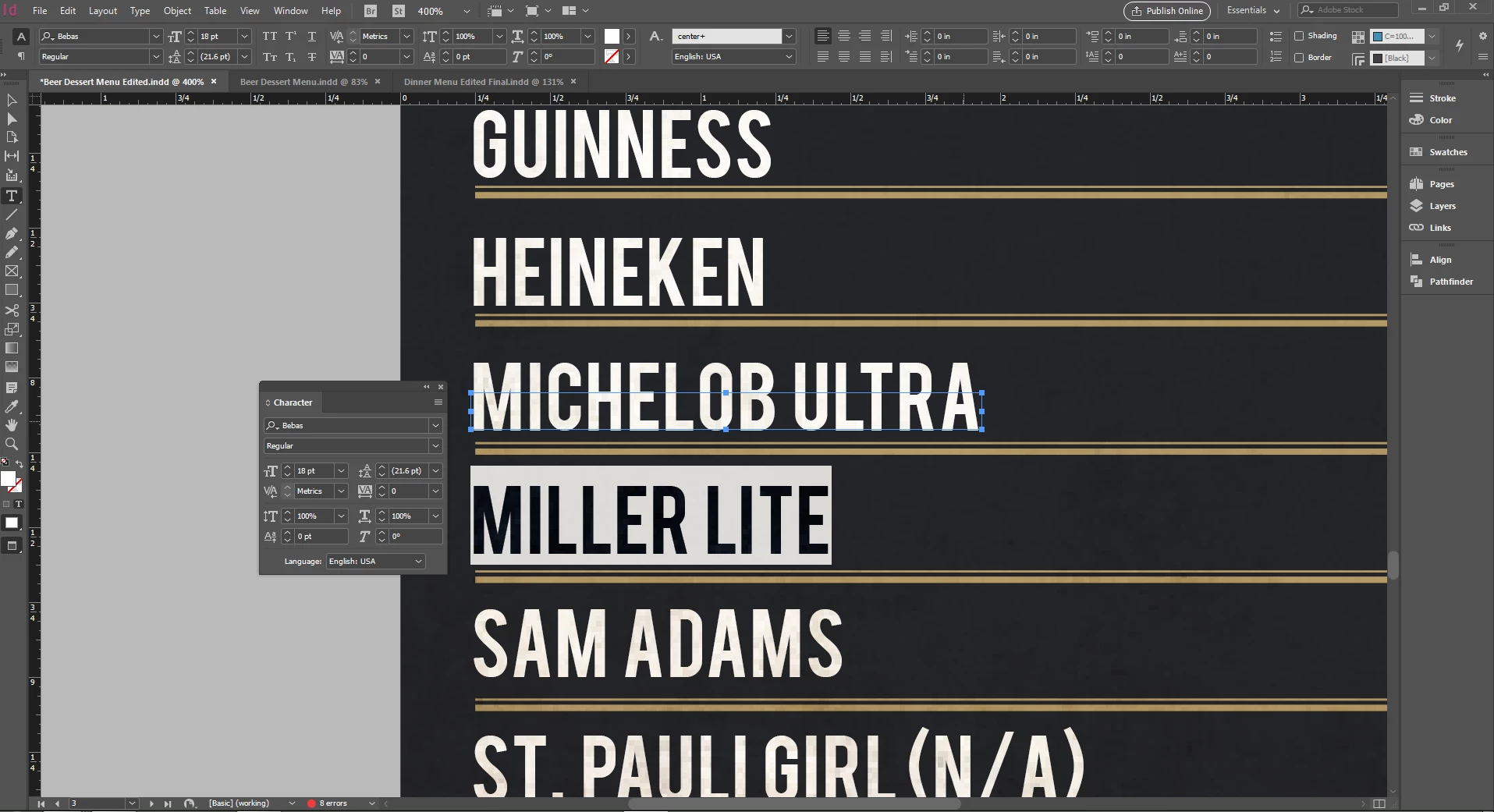The height and width of the screenshot is (812, 1494).
Task: Apply Strikethrough formatting
Action: click(312, 57)
